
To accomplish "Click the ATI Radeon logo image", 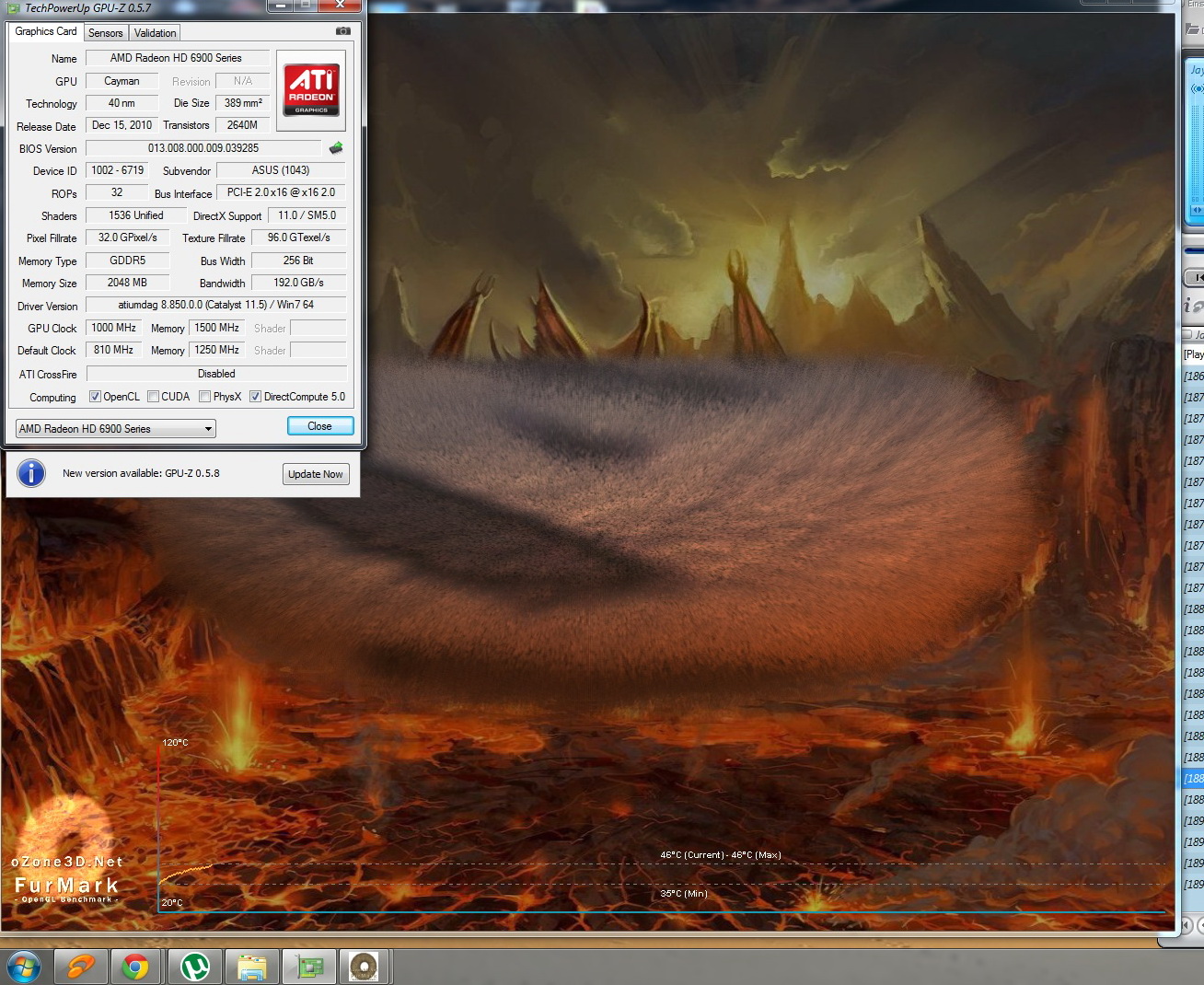I will (311, 89).
